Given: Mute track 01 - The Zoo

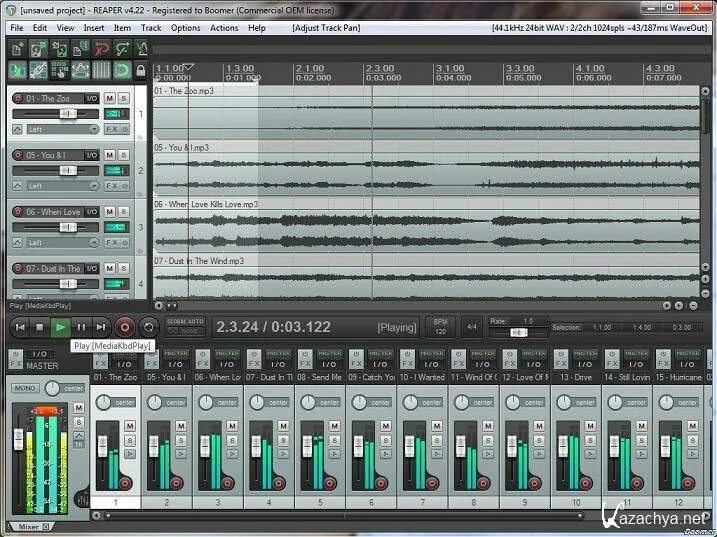Looking at the screenshot, I should click(x=110, y=98).
